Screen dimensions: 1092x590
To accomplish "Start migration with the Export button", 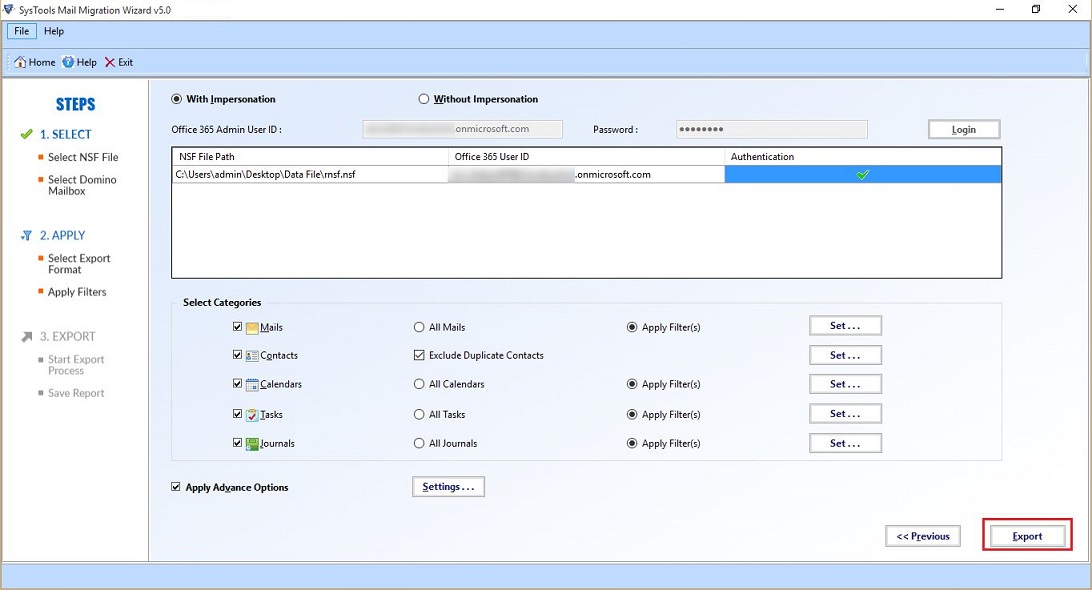I will [1027, 536].
